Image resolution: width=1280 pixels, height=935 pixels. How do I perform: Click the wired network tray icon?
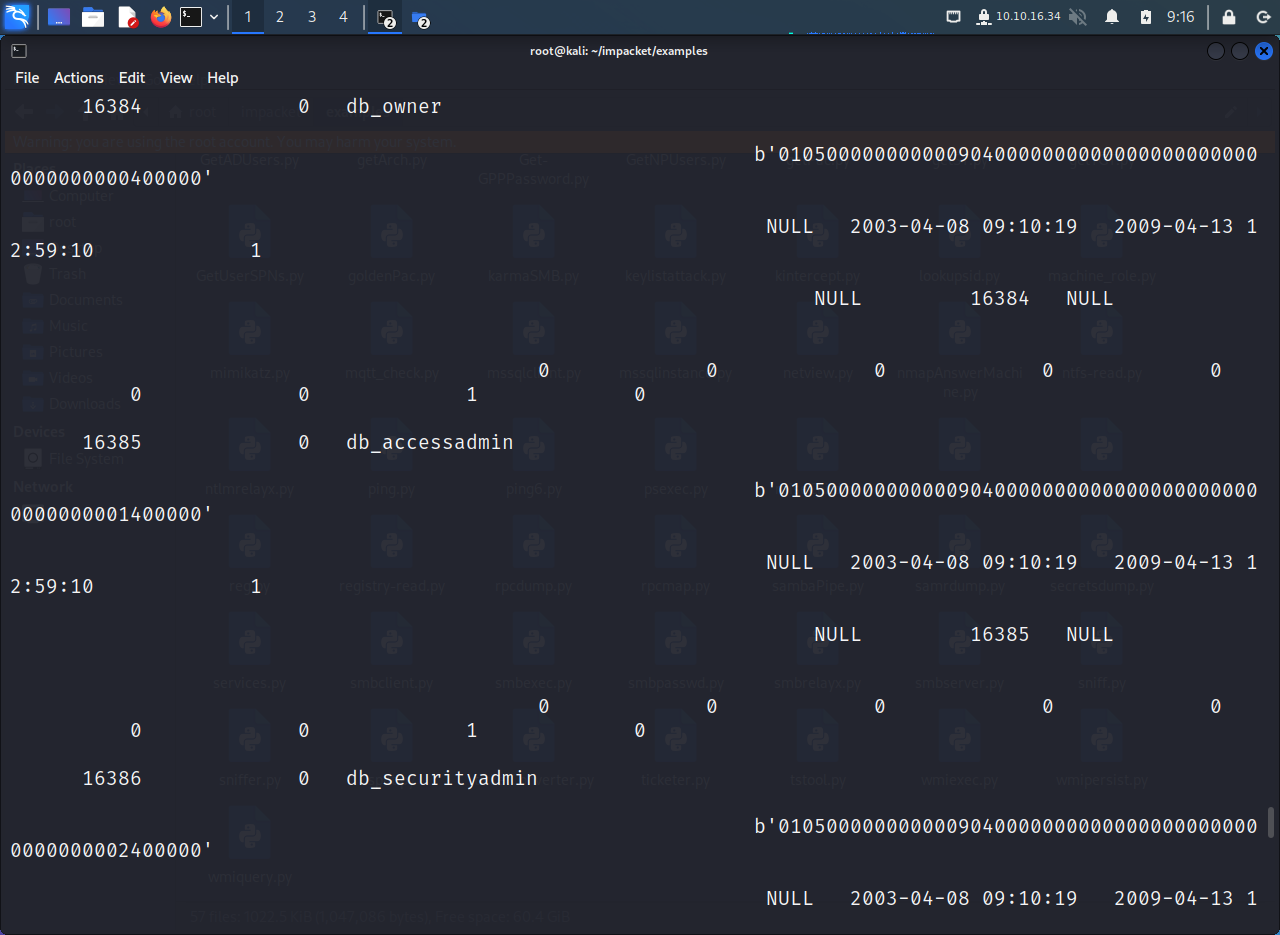click(x=954, y=17)
